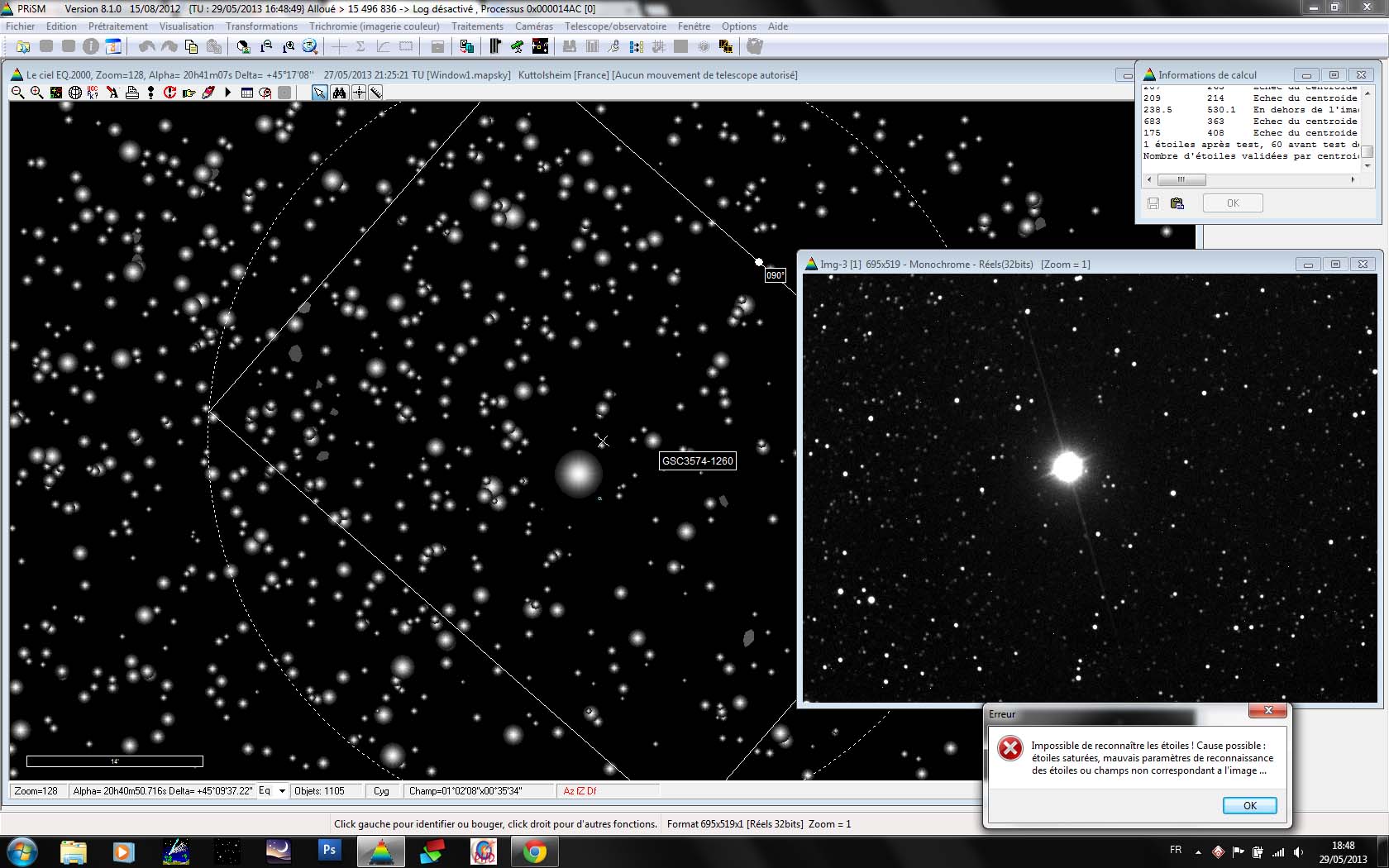
Task: Click OK in the Erreur dialog
Action: point(1248,805)
